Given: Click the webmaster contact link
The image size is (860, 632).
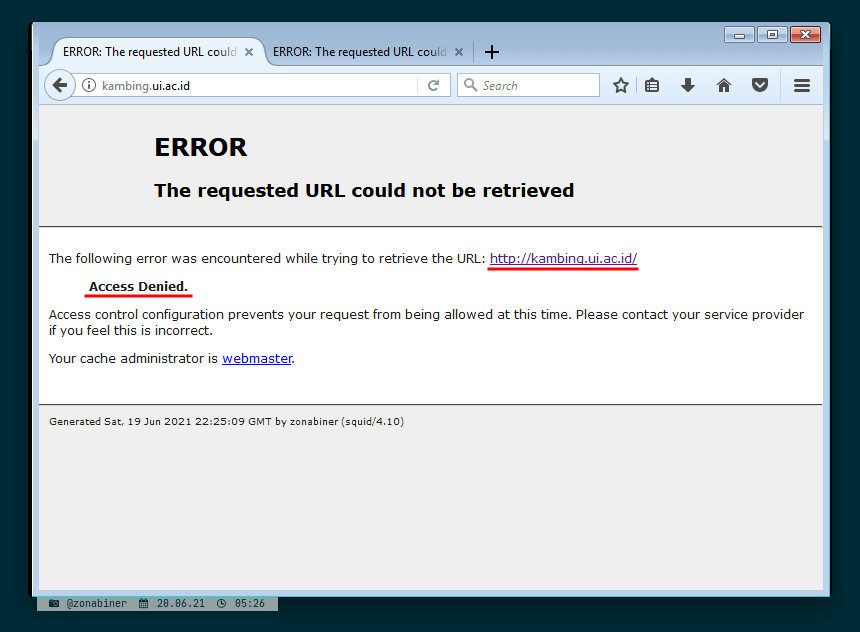Looking at the screenshot, I should click(x=256, y=358).
